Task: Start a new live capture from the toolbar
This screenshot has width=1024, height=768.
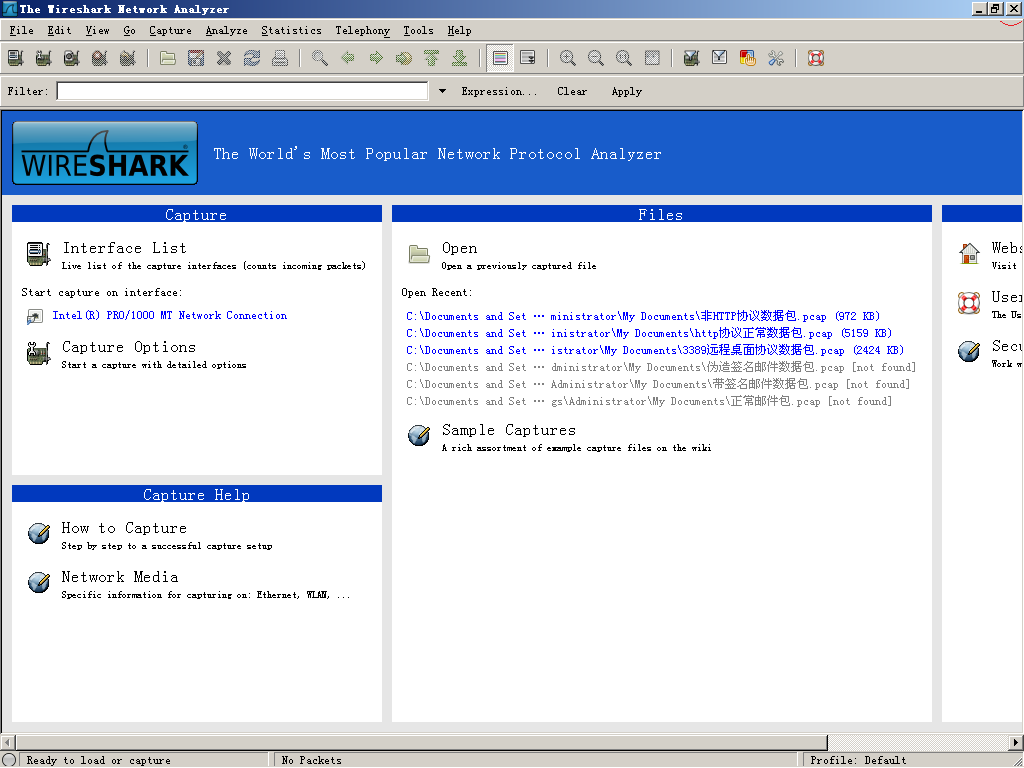Action: 72,58
